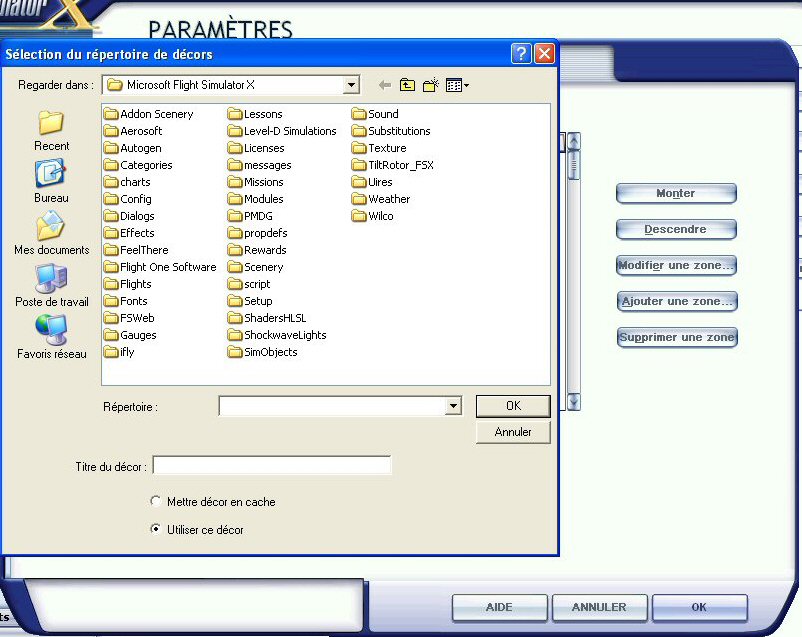Select the Weather folder
The width and height of the screenshot is (802, 637).
[x=381, y=199]
